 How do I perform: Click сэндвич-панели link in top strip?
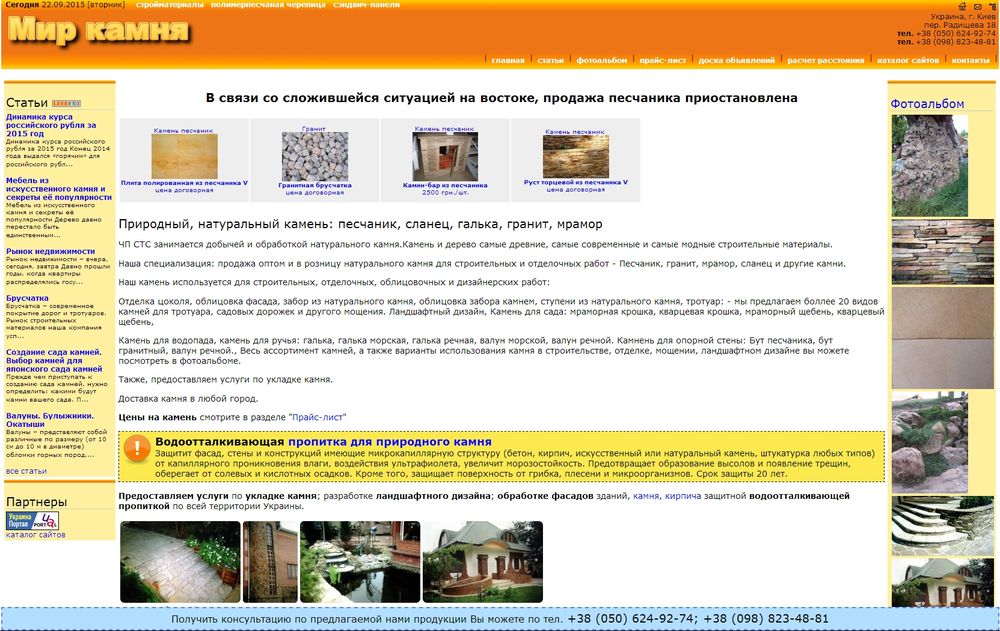point(366,4)
